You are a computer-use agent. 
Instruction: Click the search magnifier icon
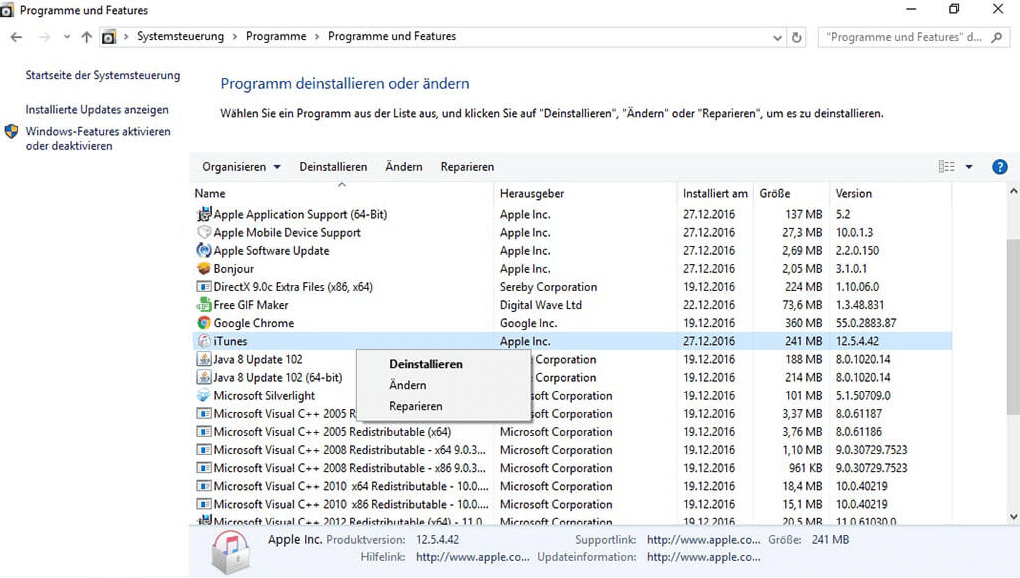(997, 38)
